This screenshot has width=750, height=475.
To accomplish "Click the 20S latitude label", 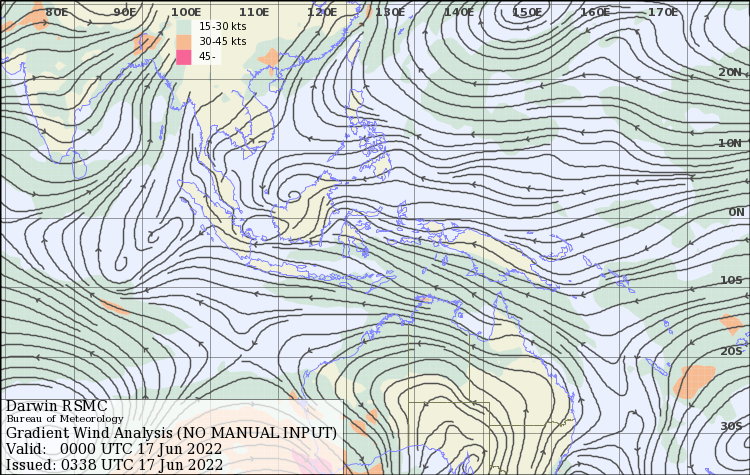I will pos(732,351).
